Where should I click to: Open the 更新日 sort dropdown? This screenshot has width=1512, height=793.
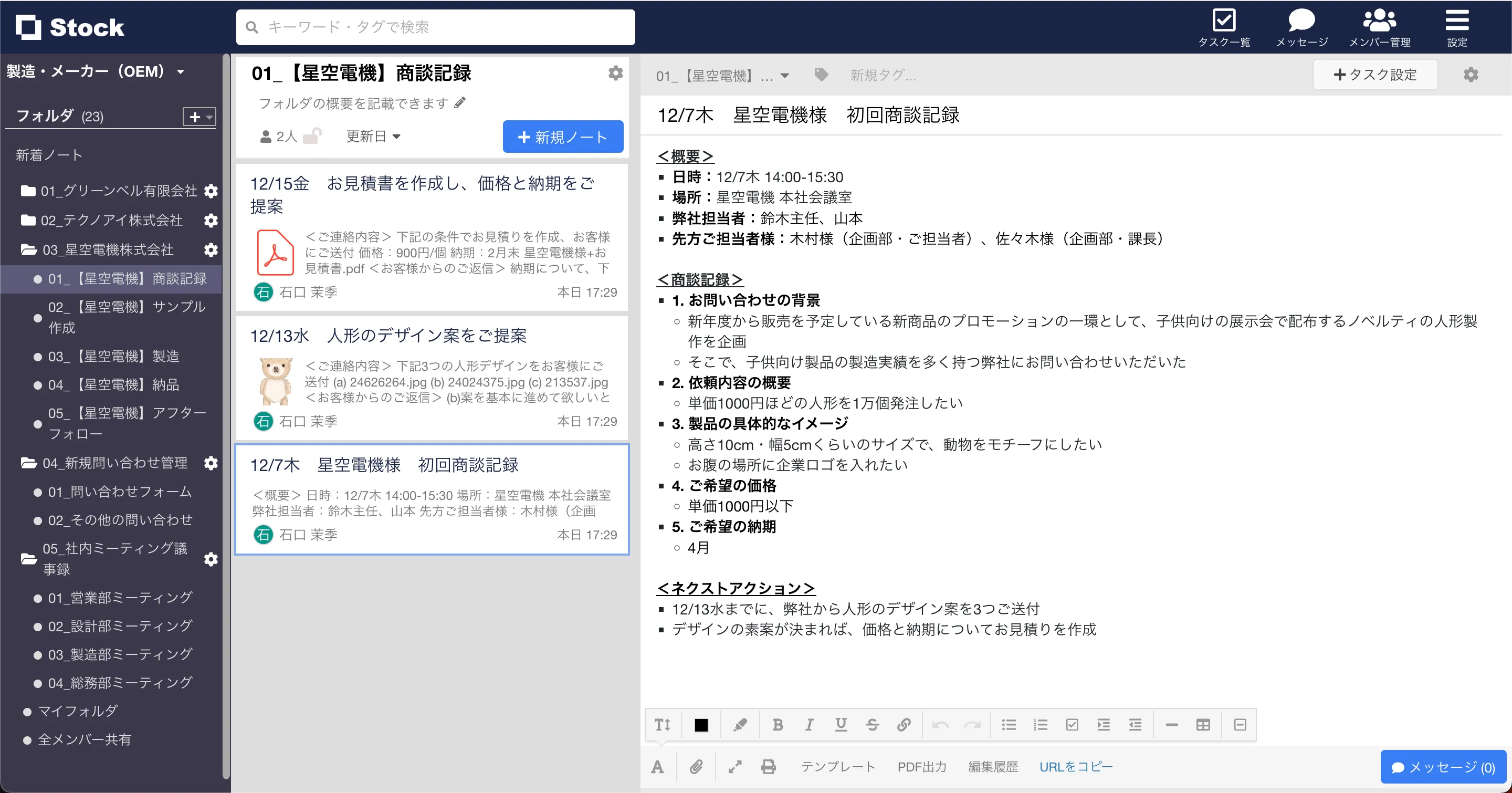[x=373, y=135]
